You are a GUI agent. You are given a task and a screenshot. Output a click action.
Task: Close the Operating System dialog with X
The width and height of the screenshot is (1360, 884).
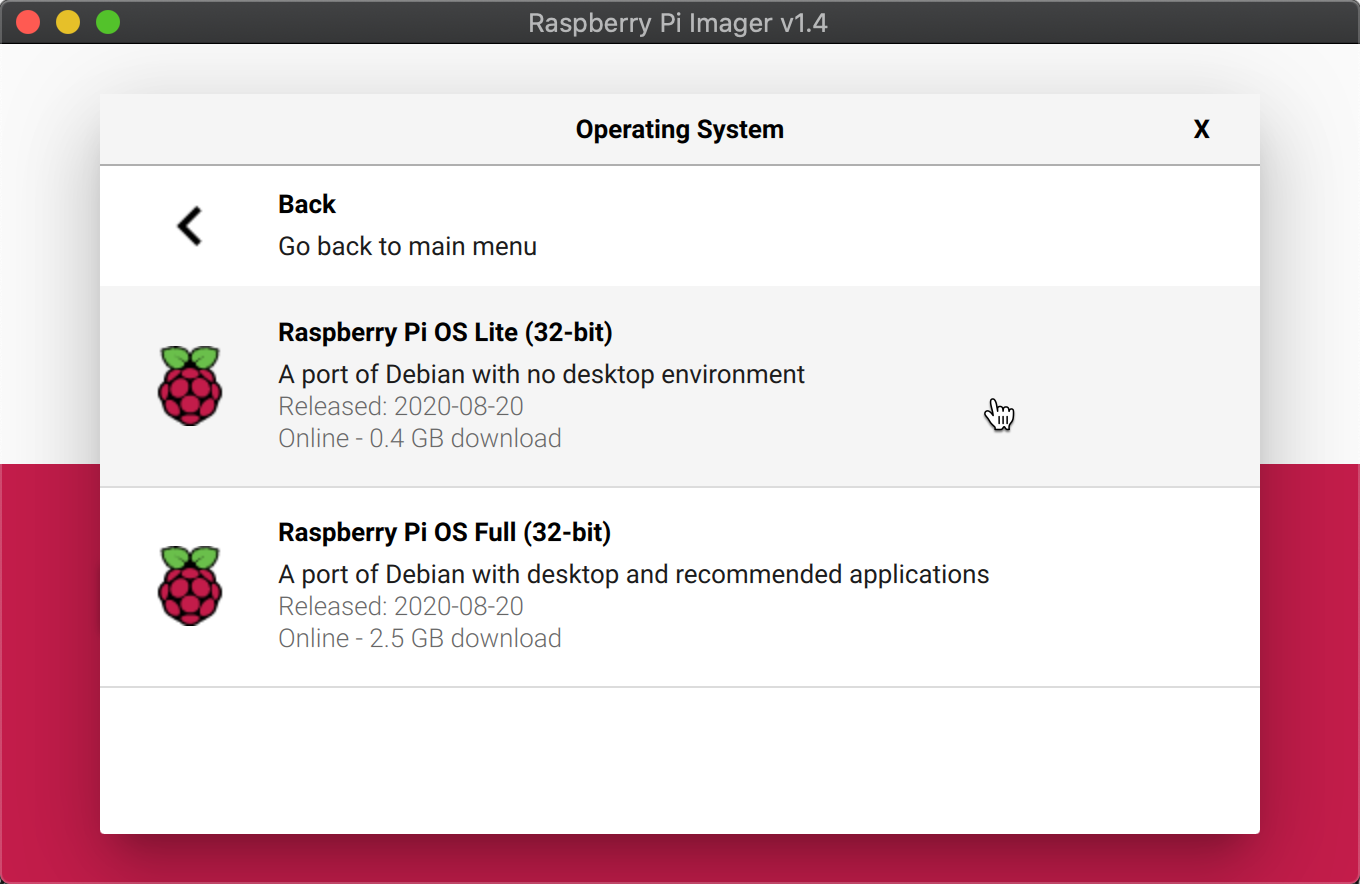click(1201, 130)
